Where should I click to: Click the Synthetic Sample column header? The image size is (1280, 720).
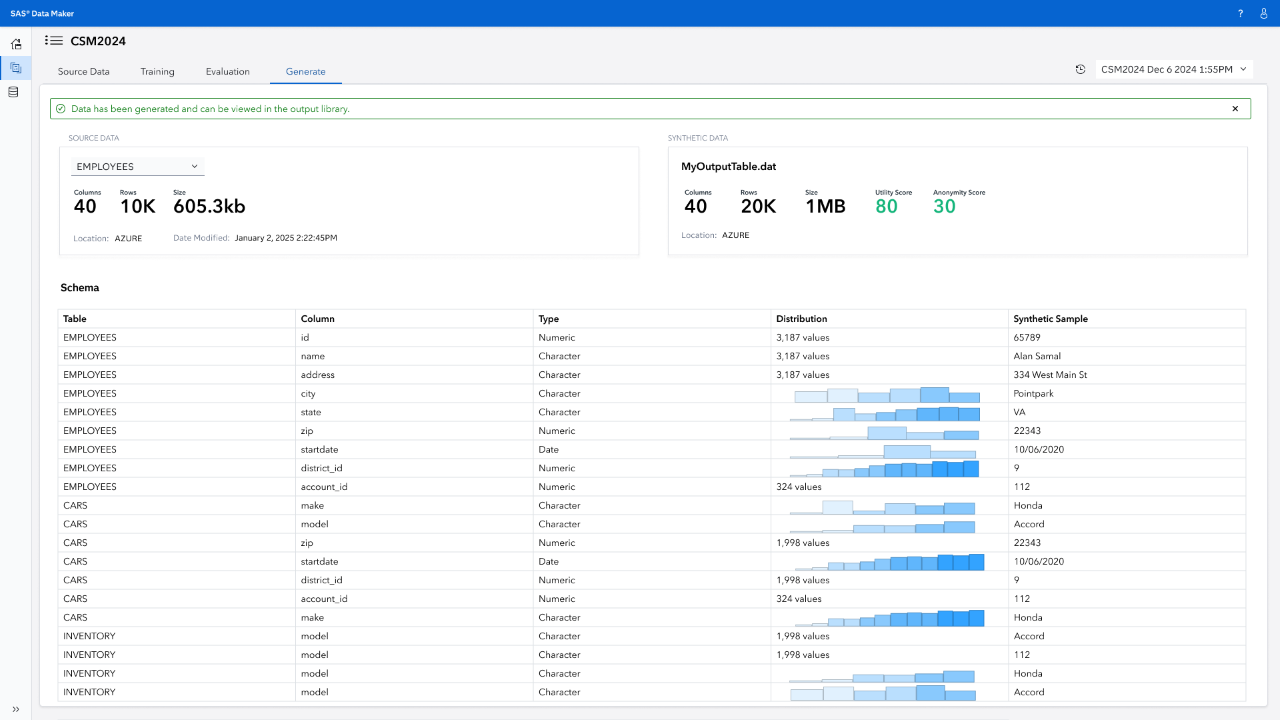pyautogui.click(x=1050, y=319)
